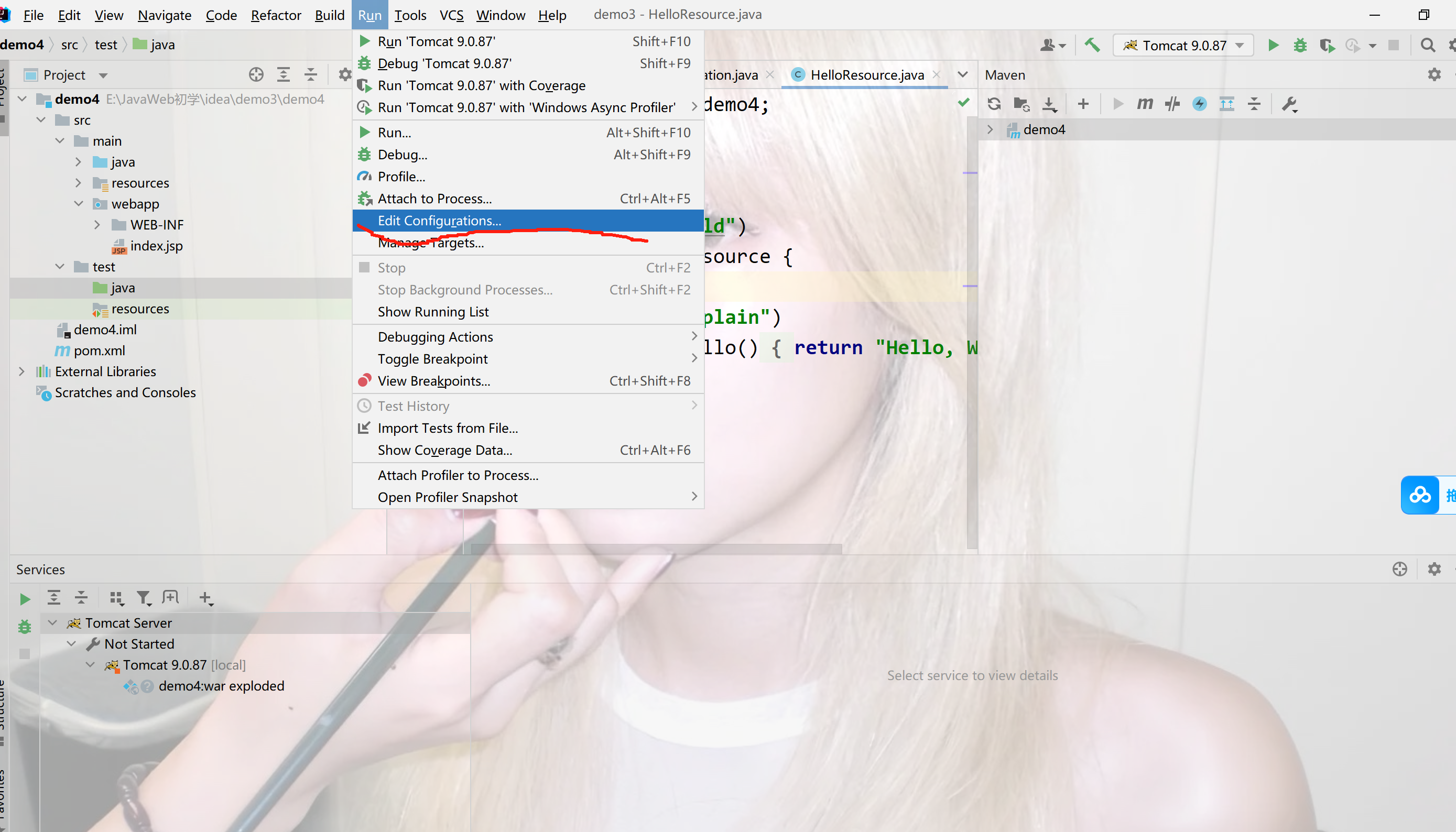Viewport: 1456px width, 832px height.
Task: Click the Maven reload projects icon
Action: [994, 104]
